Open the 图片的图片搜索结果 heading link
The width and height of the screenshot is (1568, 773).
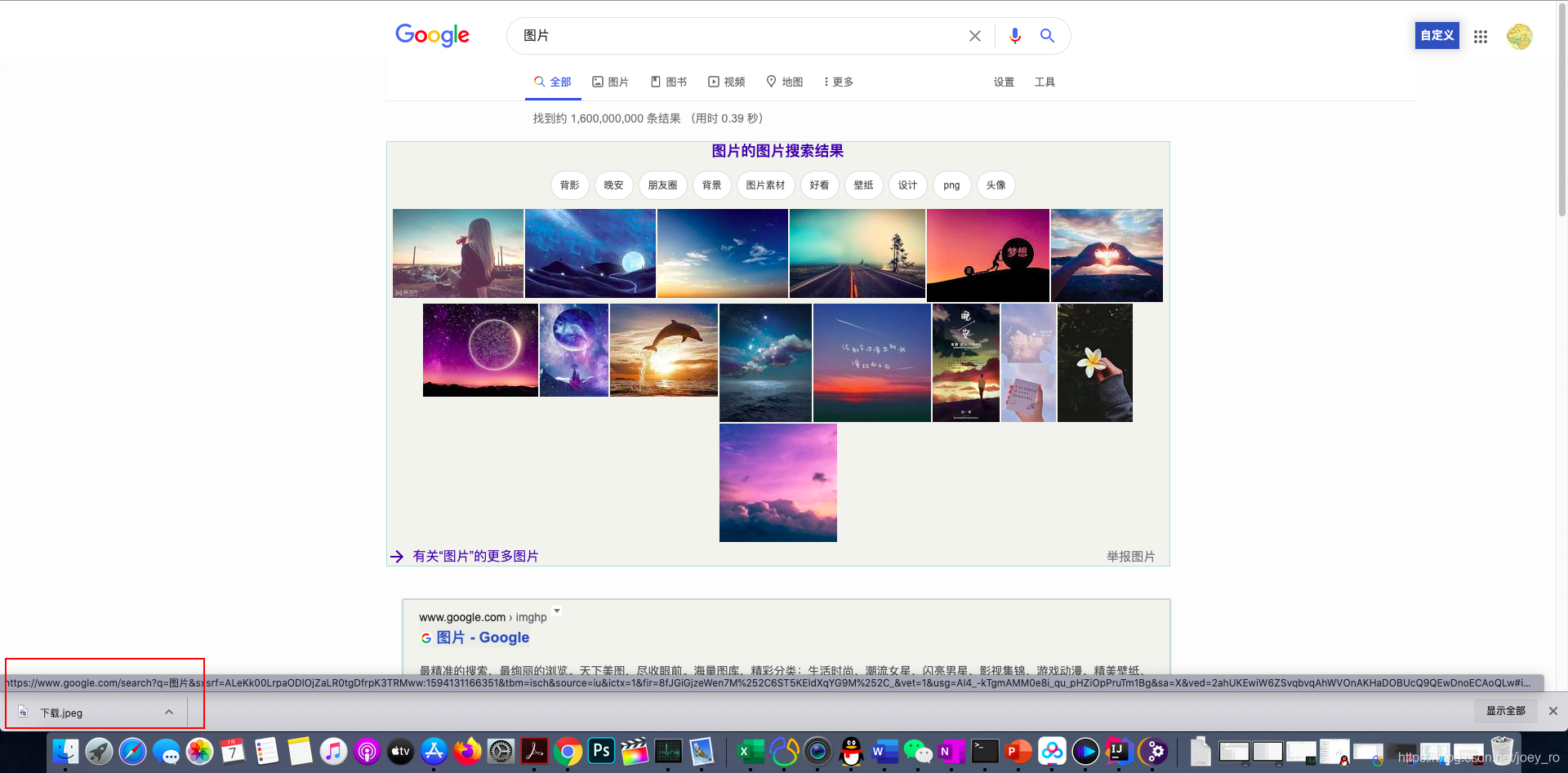(x=777, y=151)
